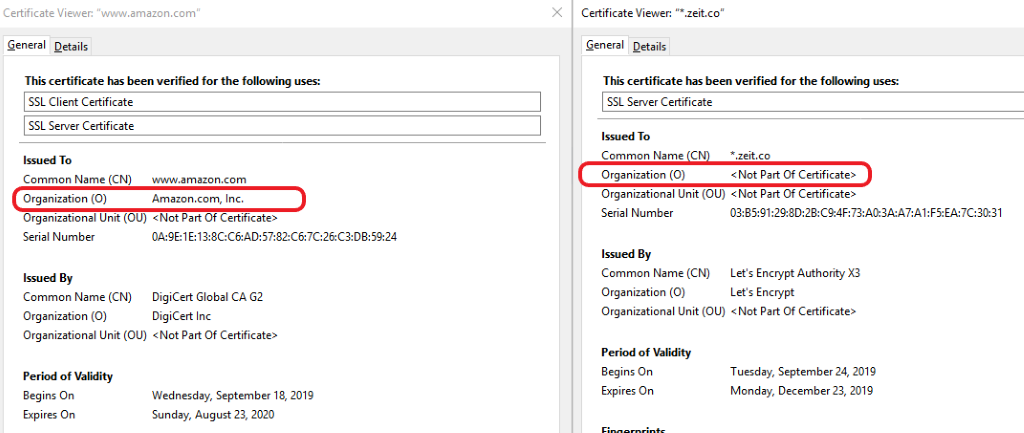The width and height of the screenshot is (1024, 433).
Task: Click common name value *.zeit.co
Action: 750,155
